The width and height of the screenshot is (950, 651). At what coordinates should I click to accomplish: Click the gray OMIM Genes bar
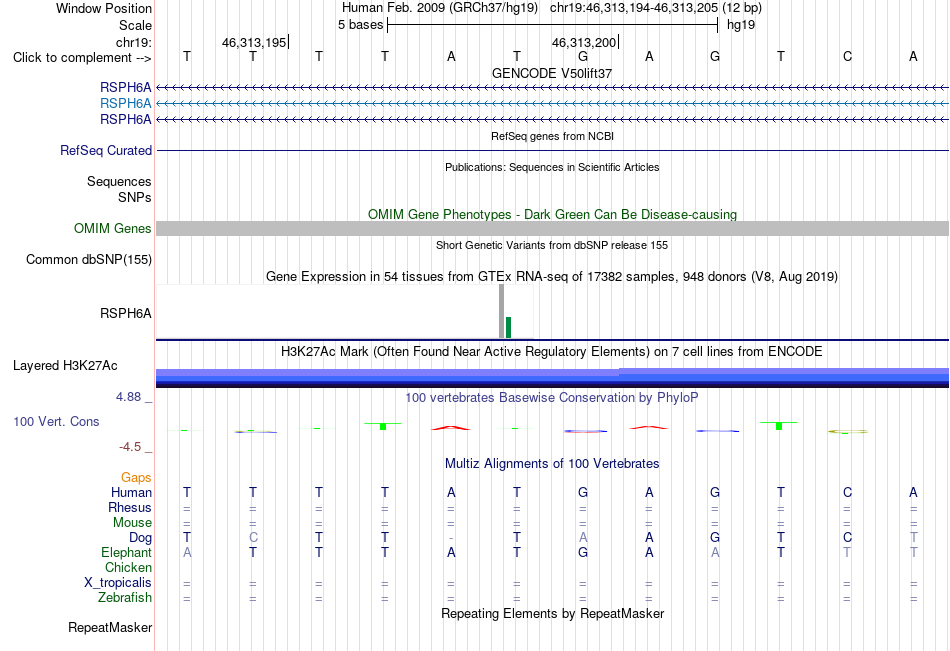click(553, 229)
